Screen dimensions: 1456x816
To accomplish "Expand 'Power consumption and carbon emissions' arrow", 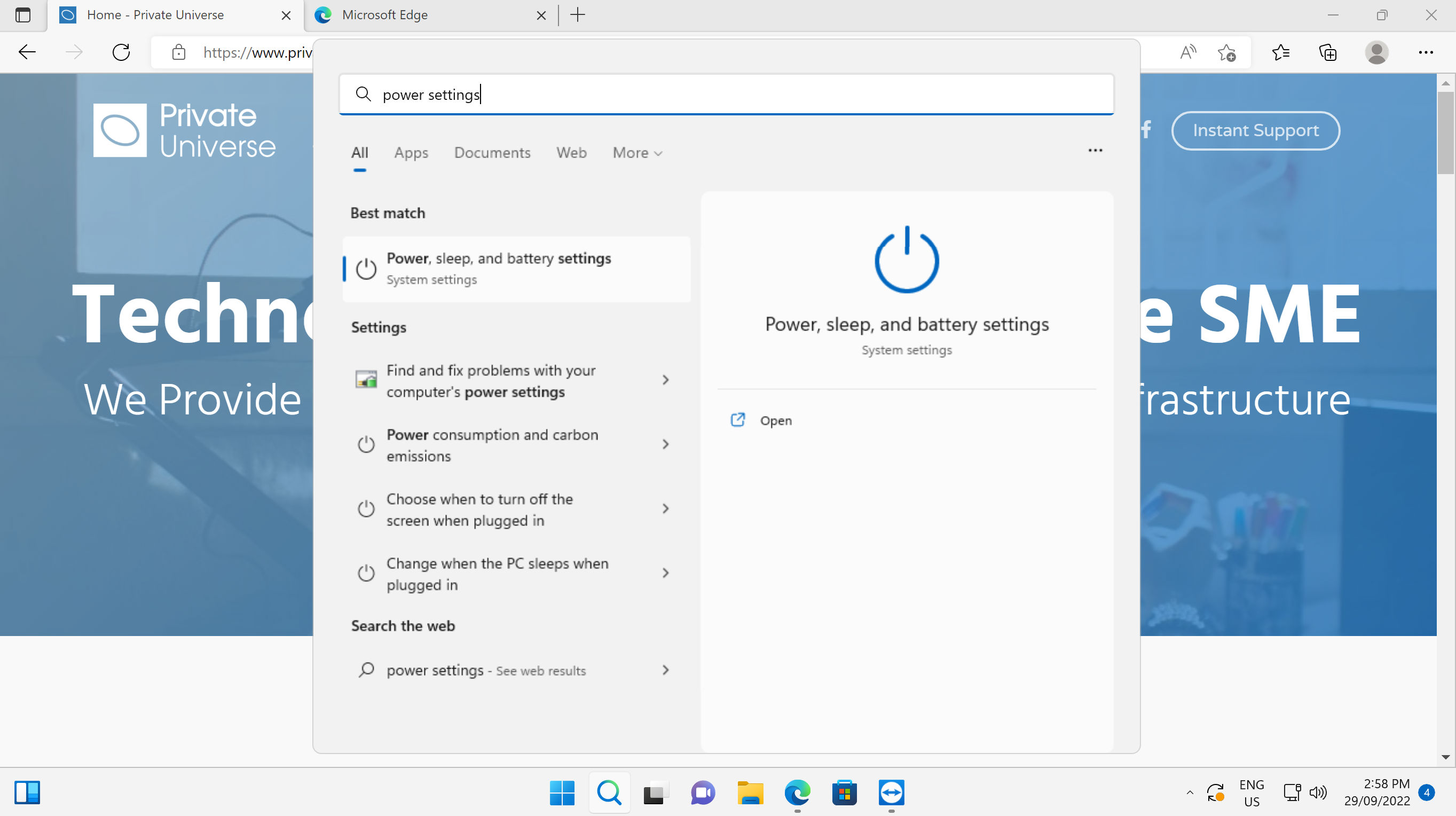I will point(665,444).
